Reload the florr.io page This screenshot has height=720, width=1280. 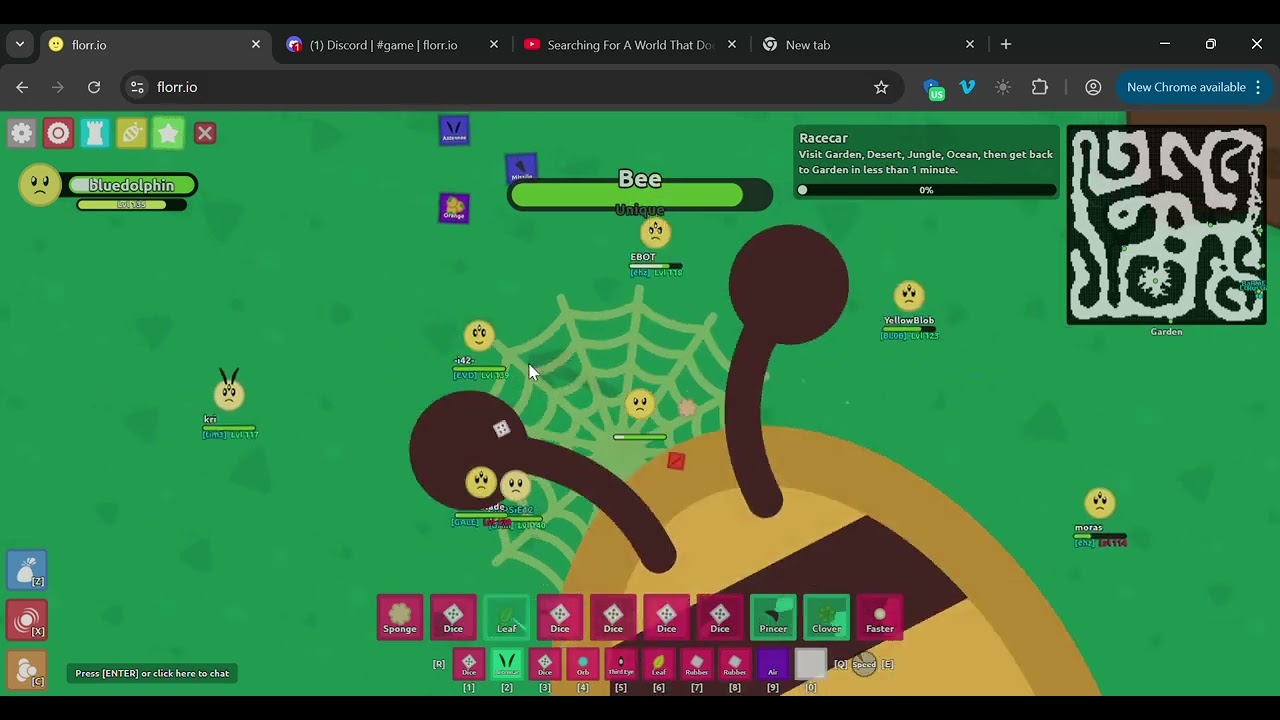(94, 87)
